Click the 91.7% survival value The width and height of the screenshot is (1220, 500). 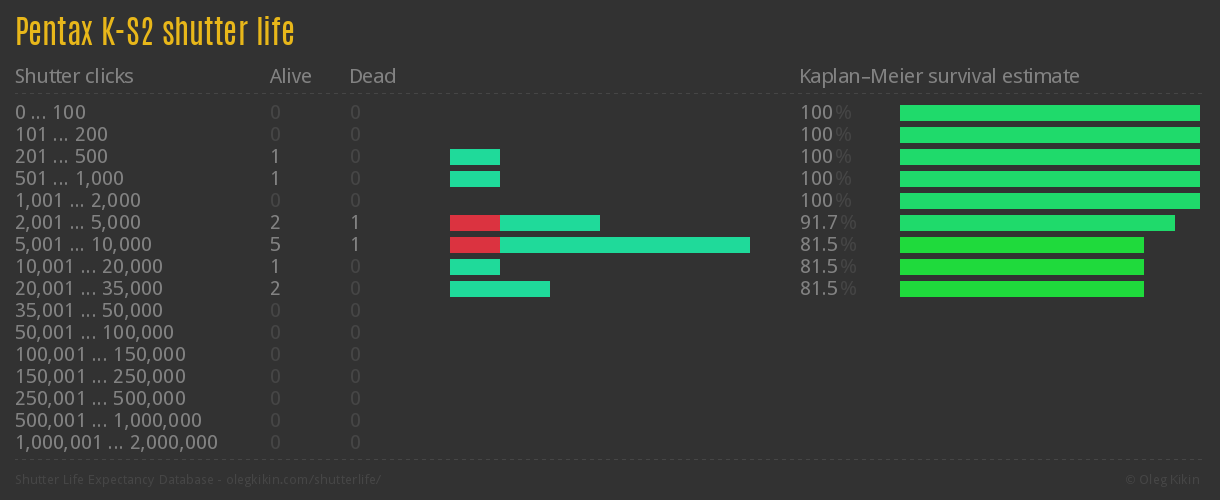[x=827, y=223]
